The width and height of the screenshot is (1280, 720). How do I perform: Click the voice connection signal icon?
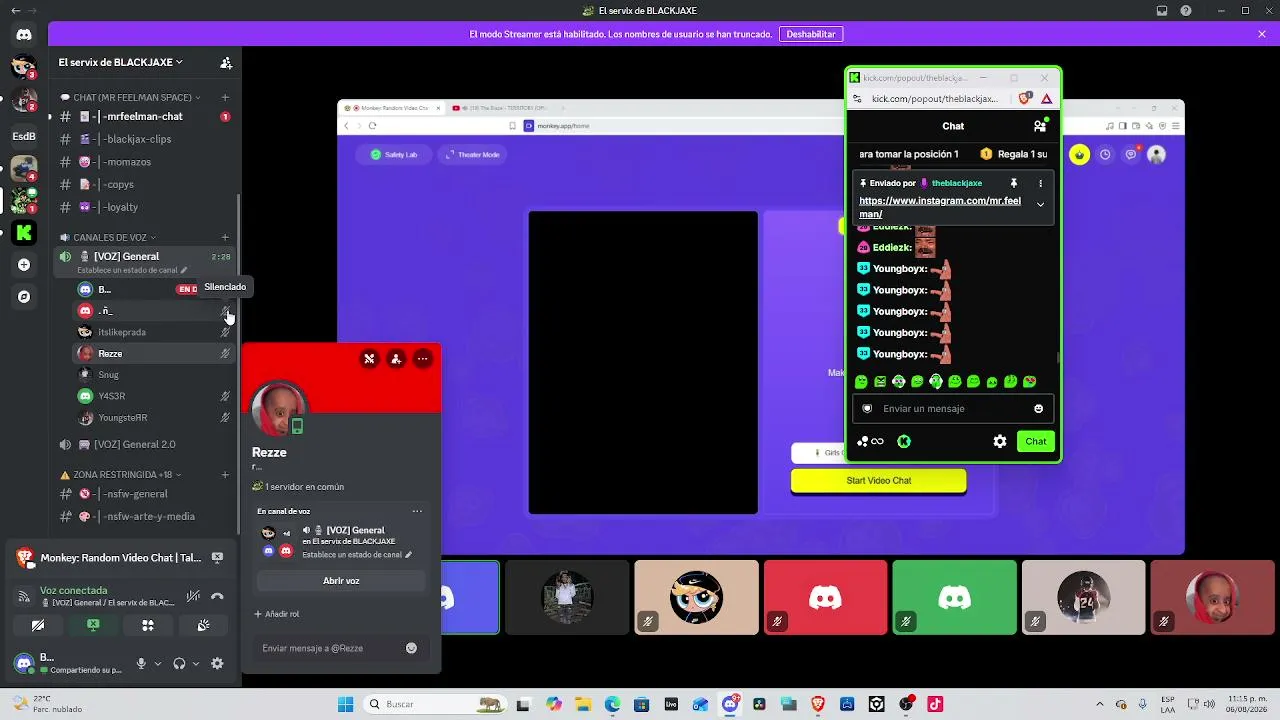point(24,596)
